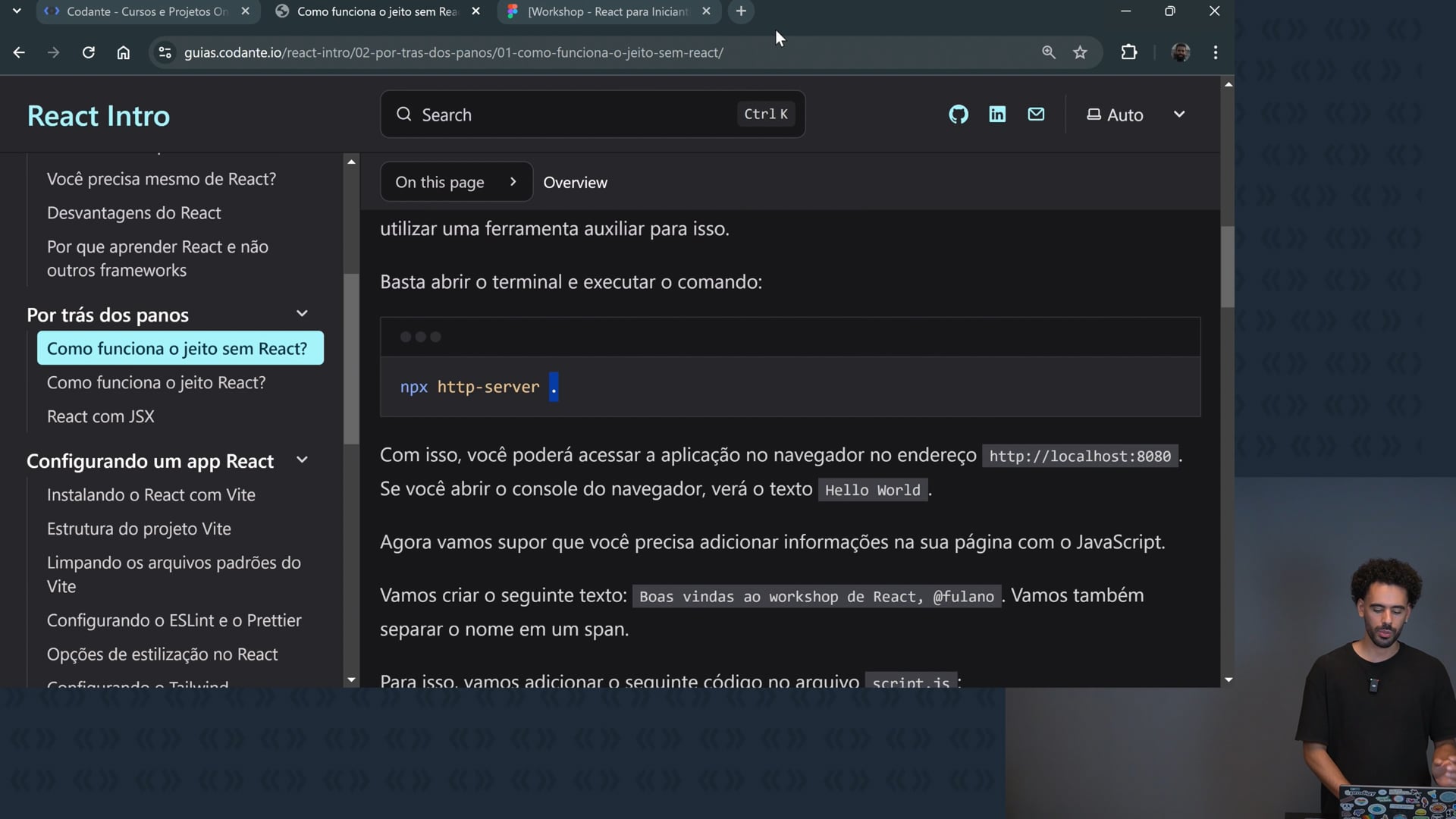Open Como funciona o jeito React?
Screen dimensions: 1456x819
(156, 383)
